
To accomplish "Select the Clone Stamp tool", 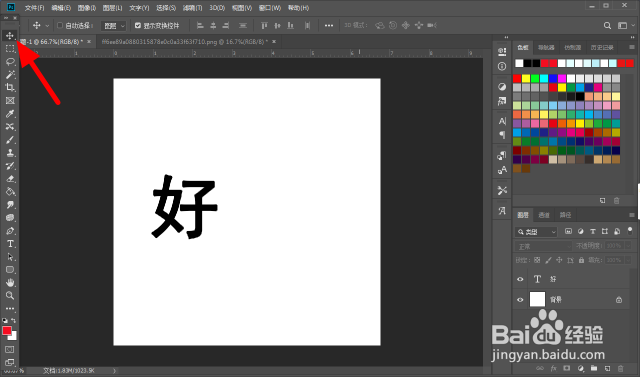I will pyautogui.click(x=10, y=153).
